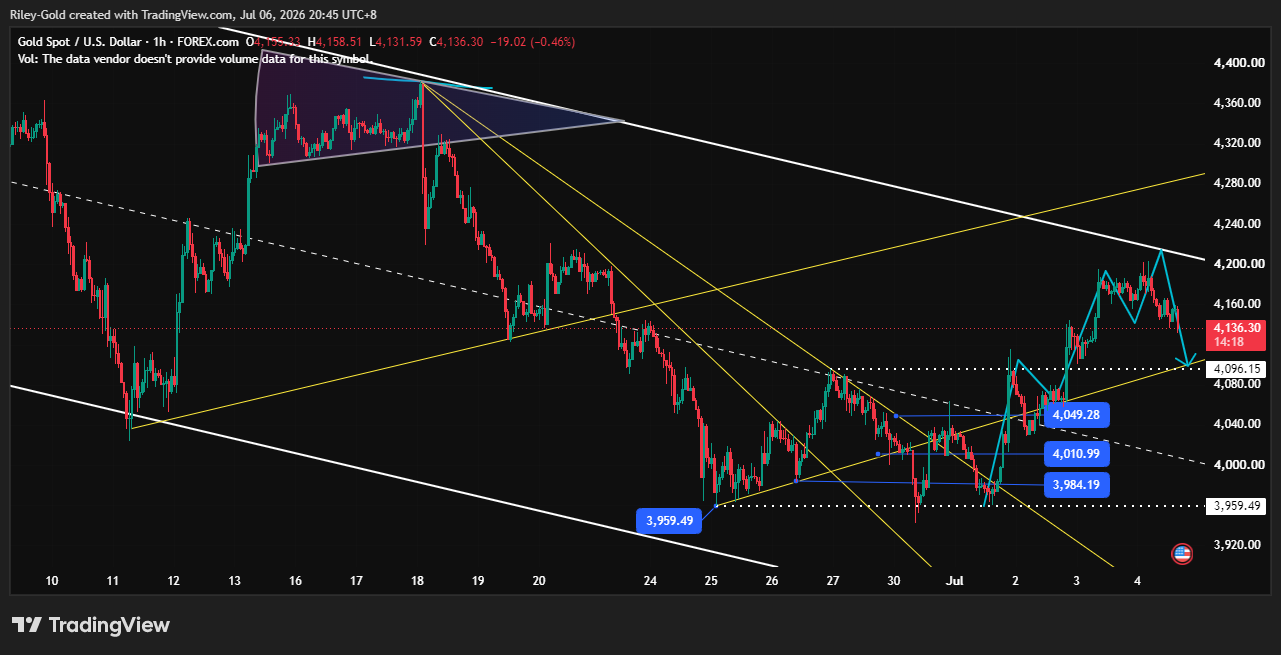Click the TradingView logo at bottom left
1281x655 pixels.
(x=91, y=625)
